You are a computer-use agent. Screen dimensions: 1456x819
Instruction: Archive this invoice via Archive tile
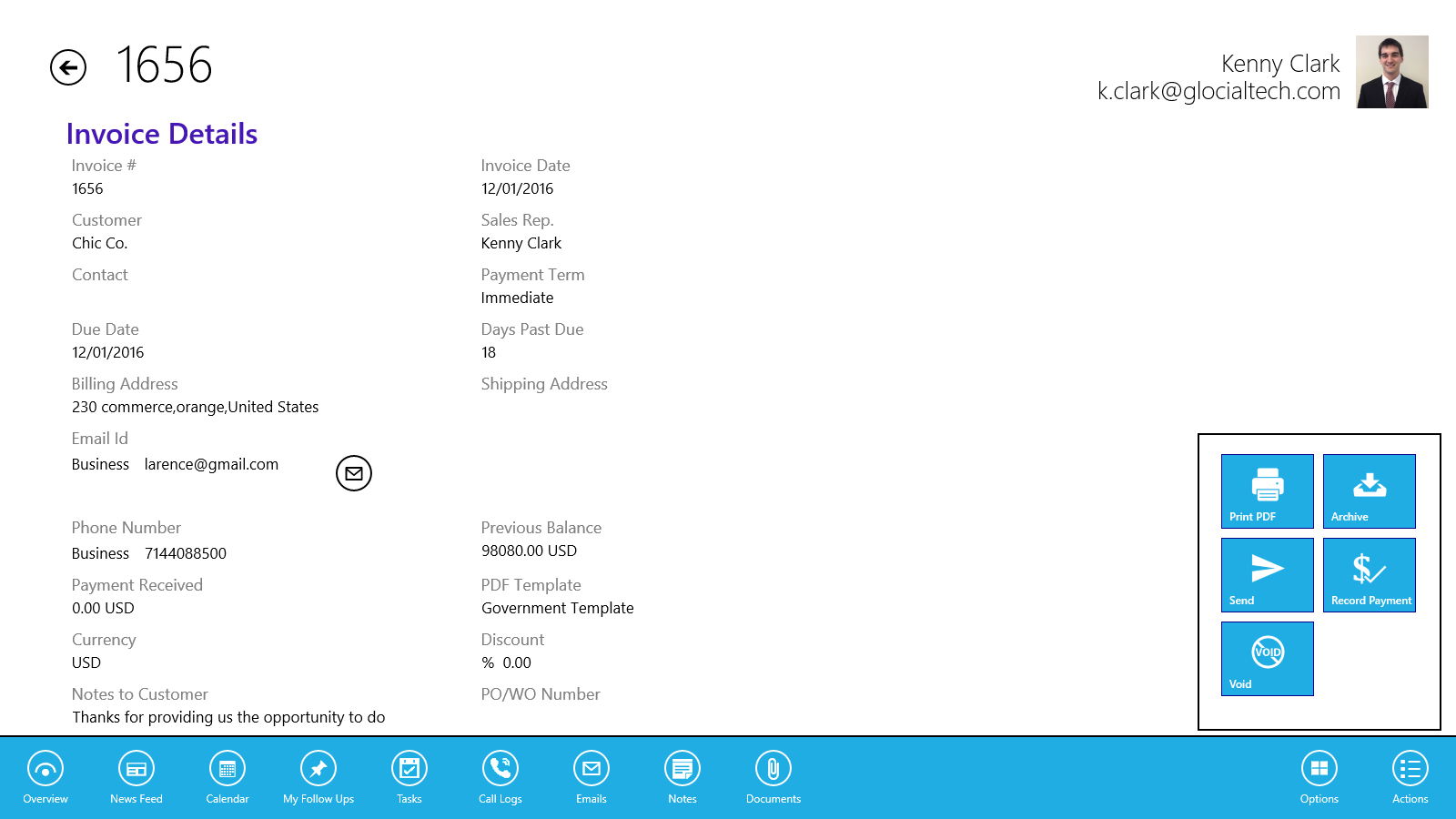(x=1370, y=491)
